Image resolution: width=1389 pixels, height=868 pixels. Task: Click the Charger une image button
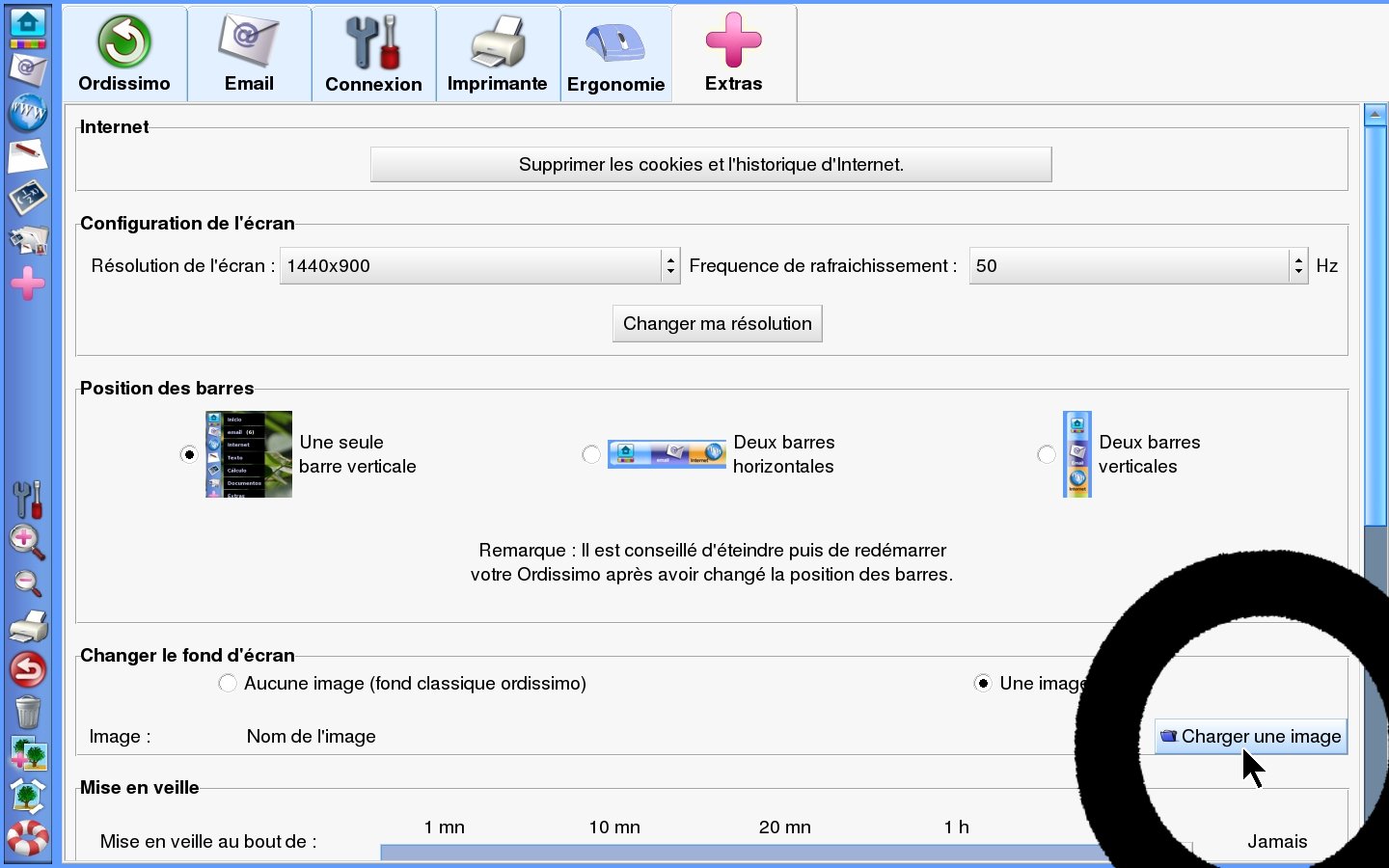click(1251, 737)
